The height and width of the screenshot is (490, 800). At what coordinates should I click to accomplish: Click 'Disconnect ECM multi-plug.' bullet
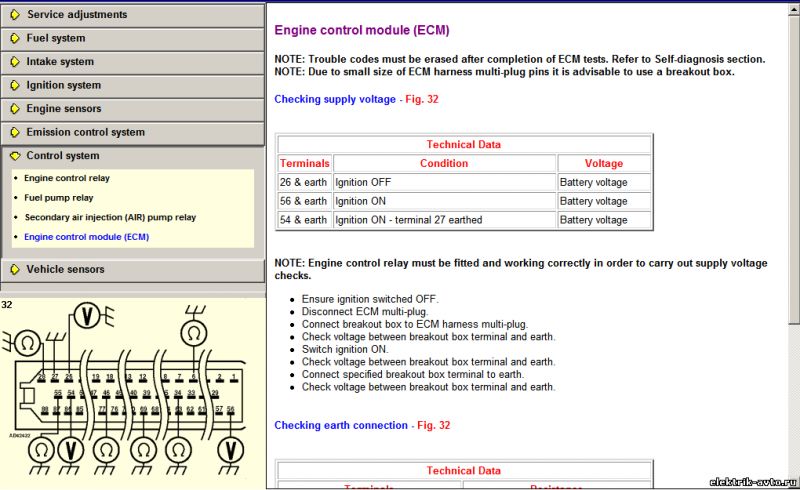(x=365, y=311)
